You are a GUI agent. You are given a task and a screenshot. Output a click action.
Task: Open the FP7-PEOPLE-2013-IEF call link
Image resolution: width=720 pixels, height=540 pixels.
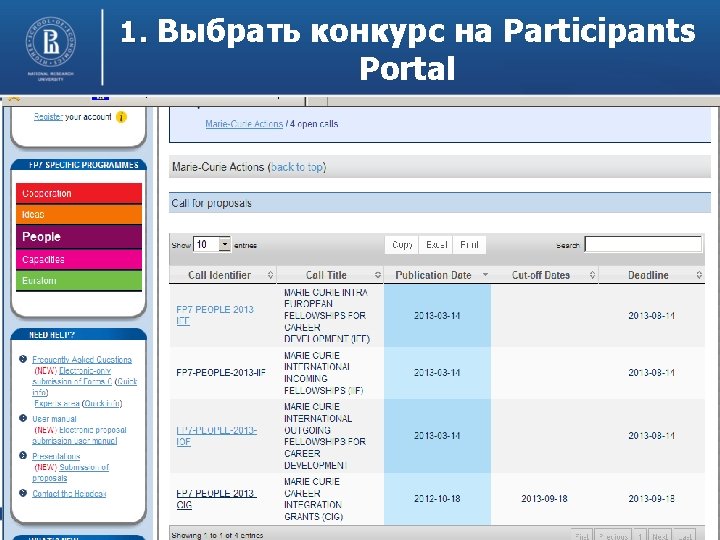[215, 315]
